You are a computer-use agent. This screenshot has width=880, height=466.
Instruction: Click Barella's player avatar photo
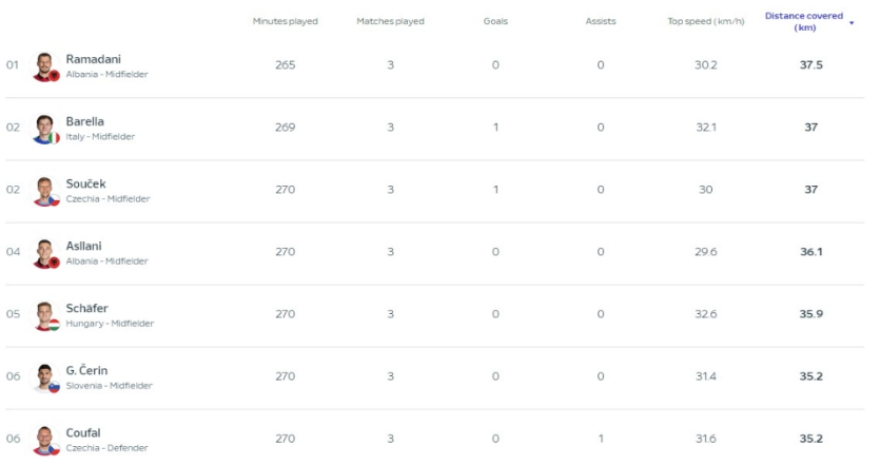click(x=45, y=129)
